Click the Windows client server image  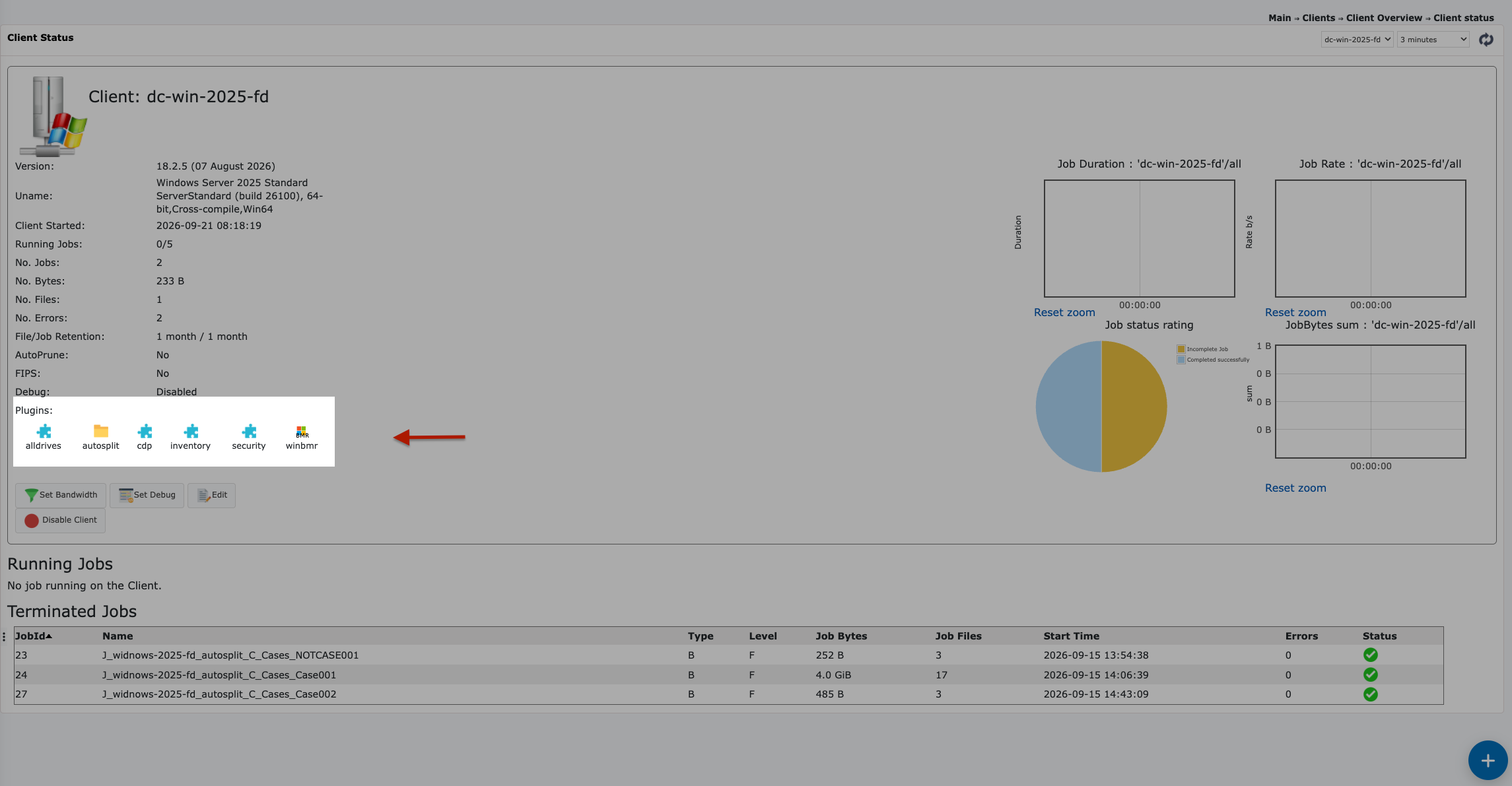coord(53,116)
